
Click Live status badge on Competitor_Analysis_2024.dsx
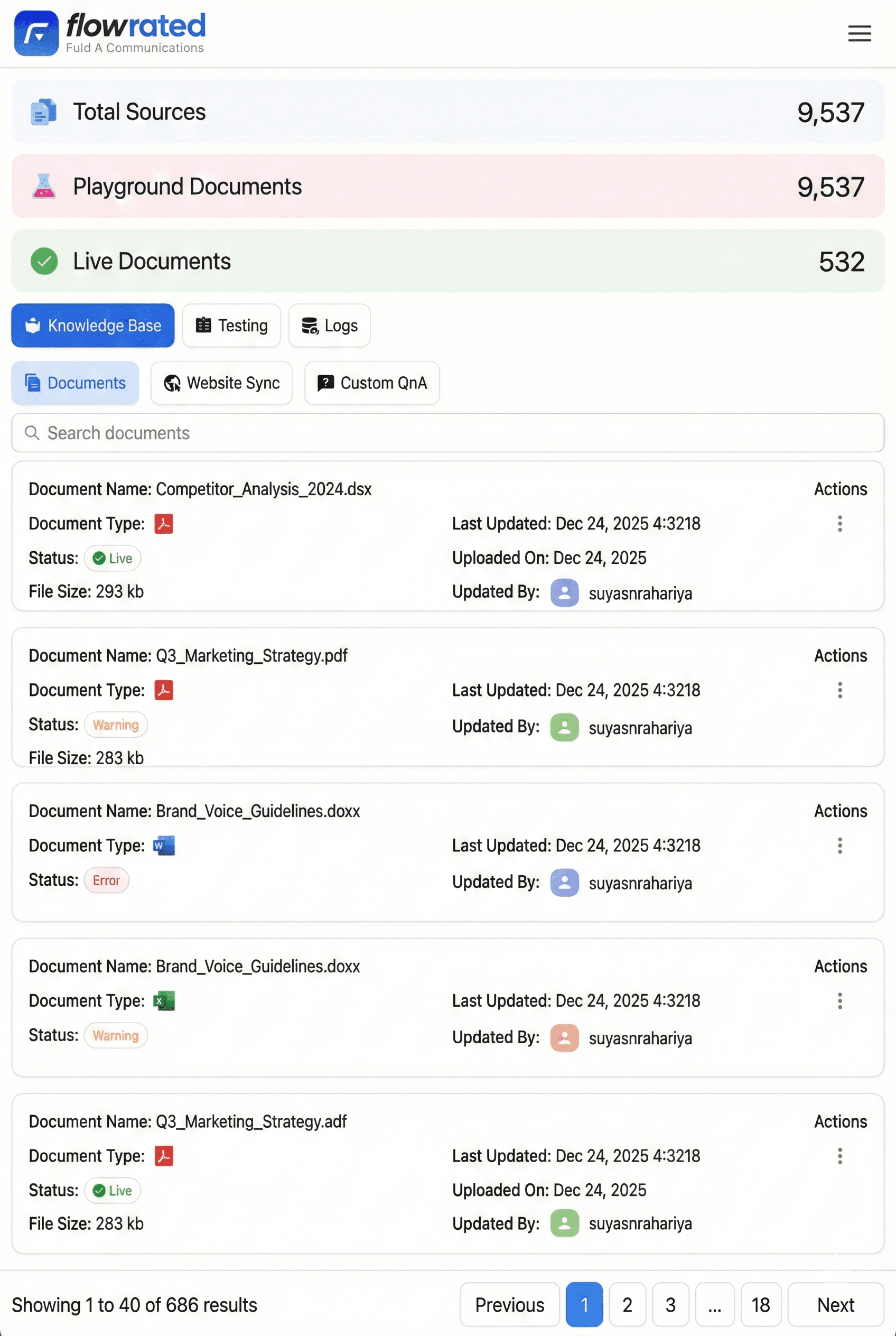point(113,558)
